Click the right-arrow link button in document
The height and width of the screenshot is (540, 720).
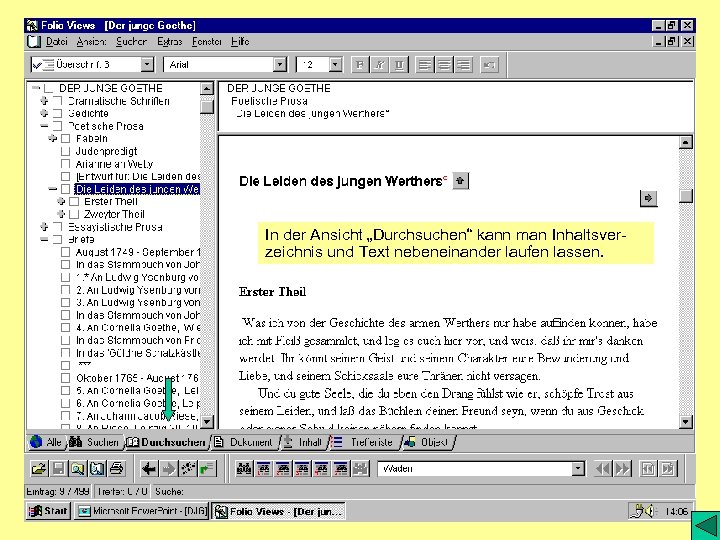(x=648, y=198)
